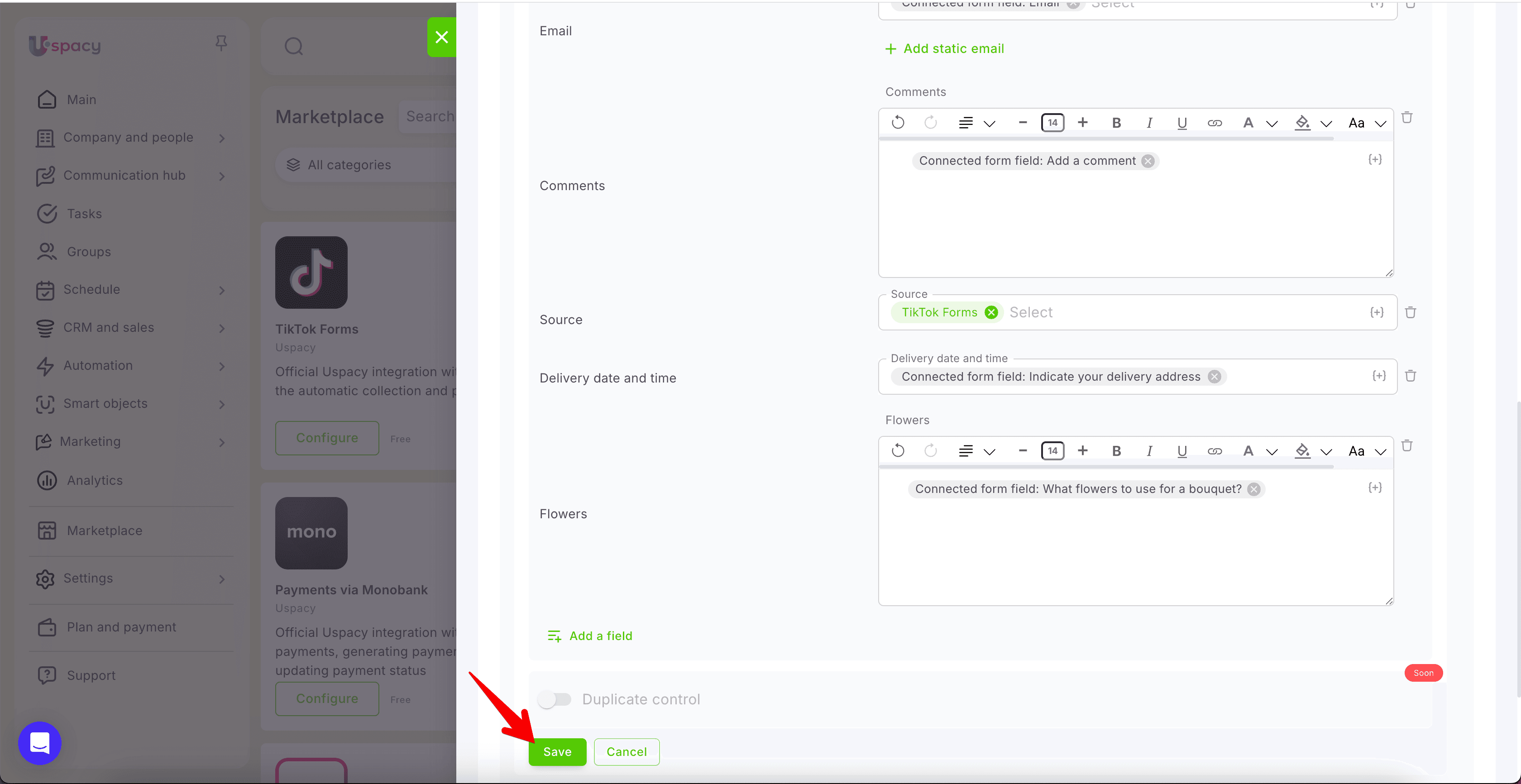Image resolution: width=1521 pixels, height=784 pixels.
Task: Click highlight color icon in Flowers editor
Action: [x=1302, y=451]
